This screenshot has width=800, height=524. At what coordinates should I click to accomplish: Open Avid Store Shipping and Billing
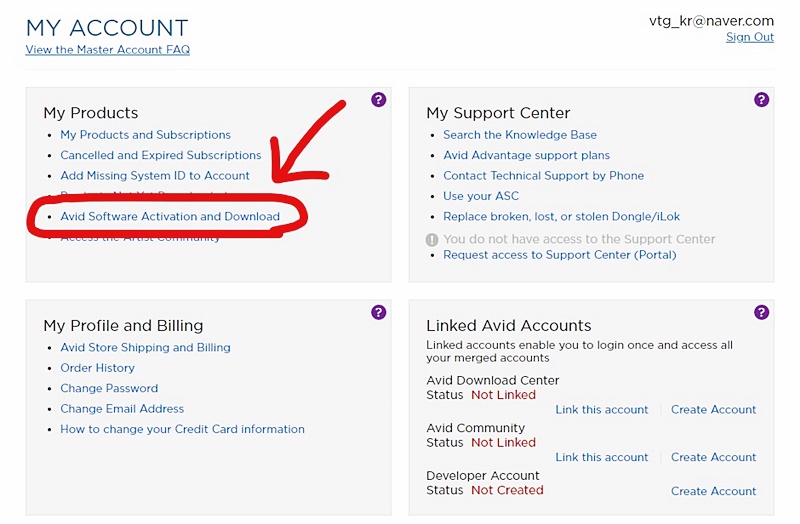tap(145, 347)
